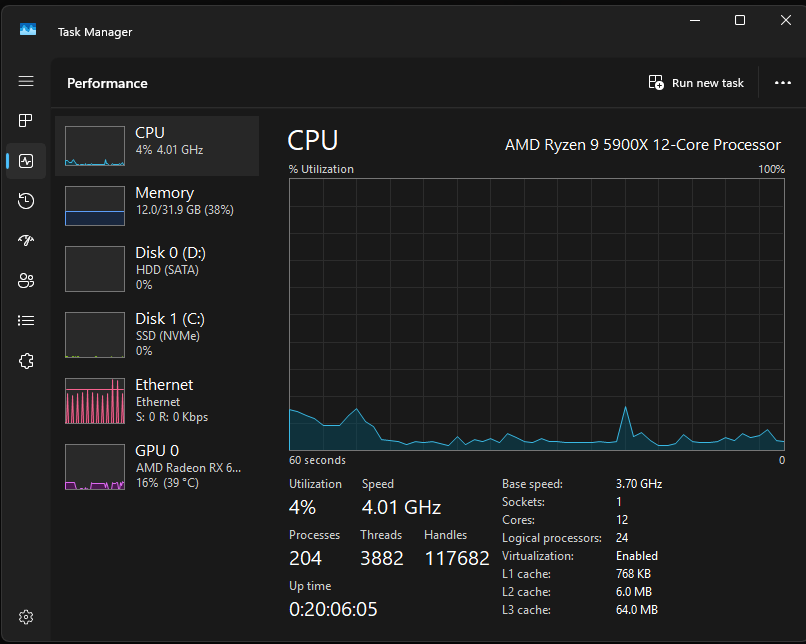Click the Virtualization Enabled value

tap(637, 556)
